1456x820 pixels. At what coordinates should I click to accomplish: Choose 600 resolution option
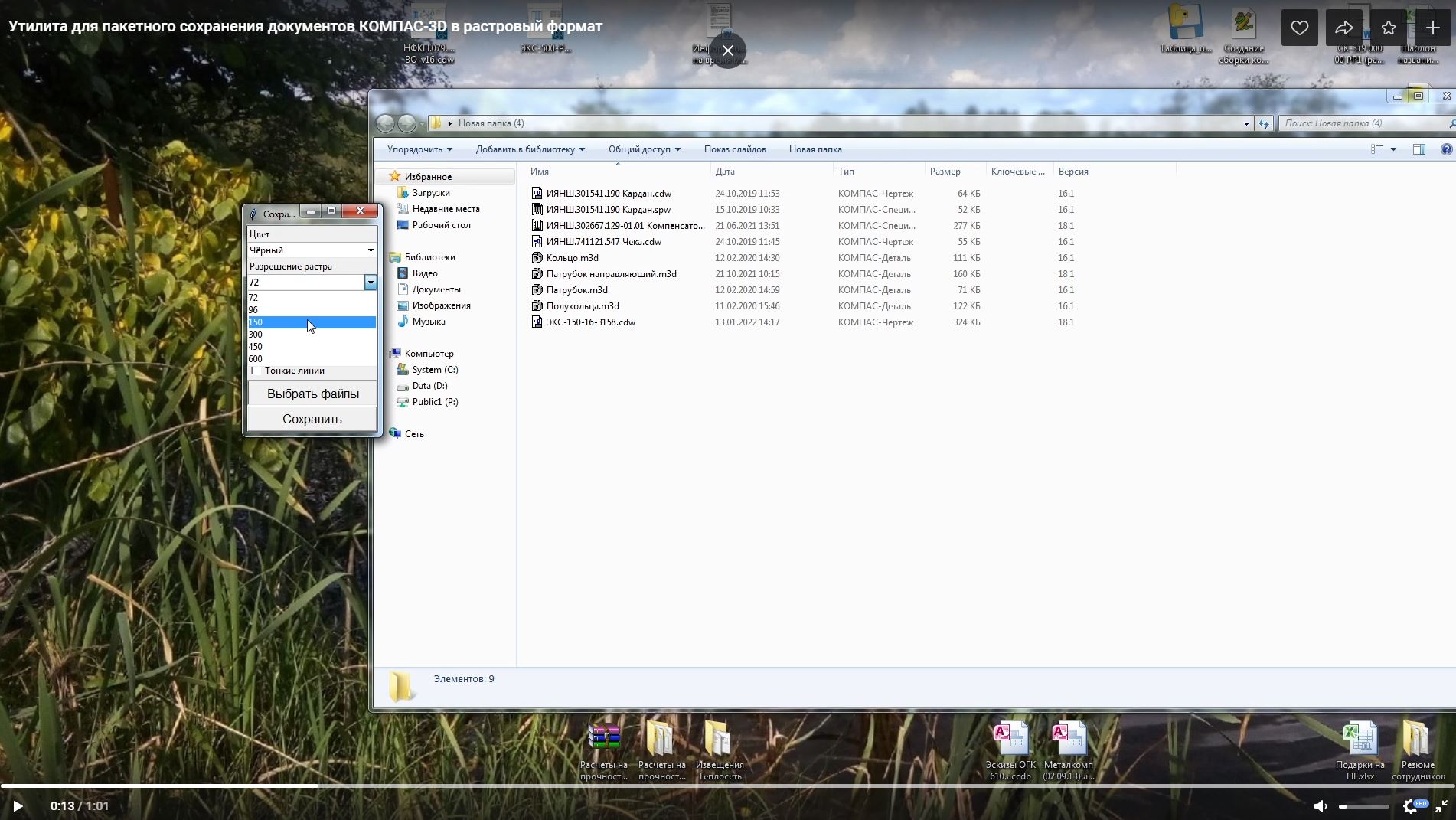[x=312, y=359]
